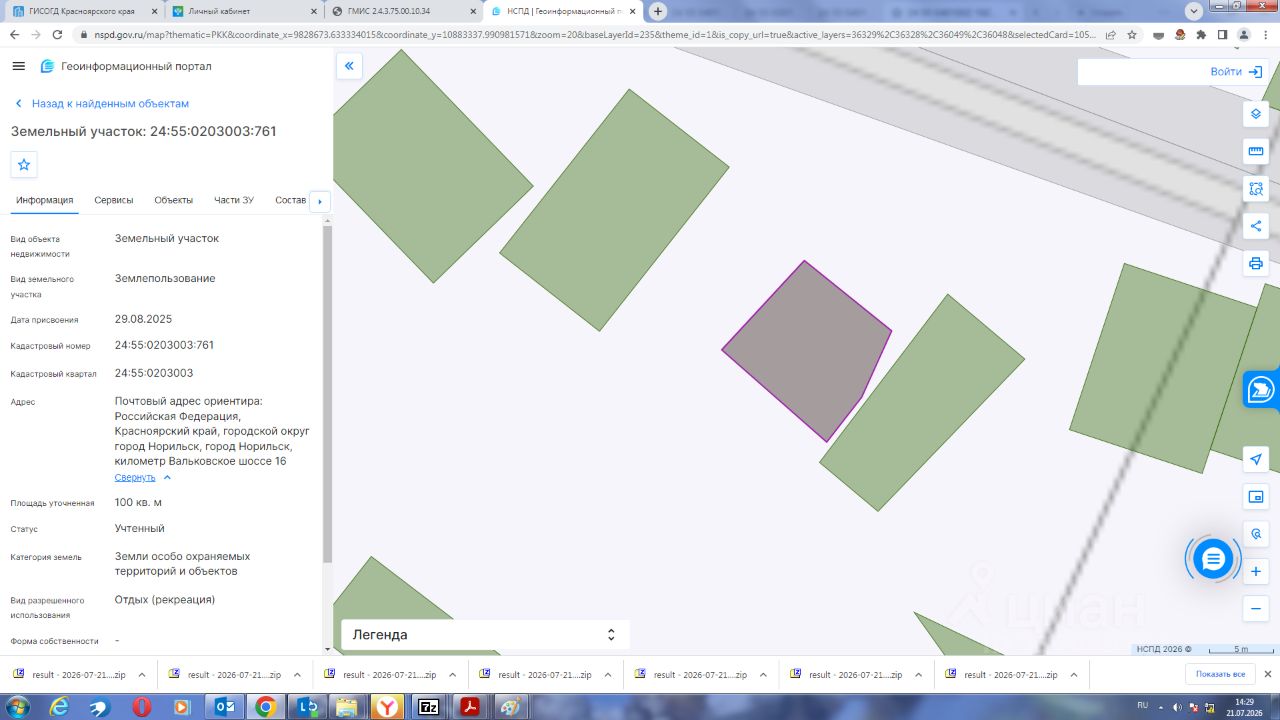Show the overview map window
The width and height of the screenshot is (1280, 720).
pos(1256,497)
